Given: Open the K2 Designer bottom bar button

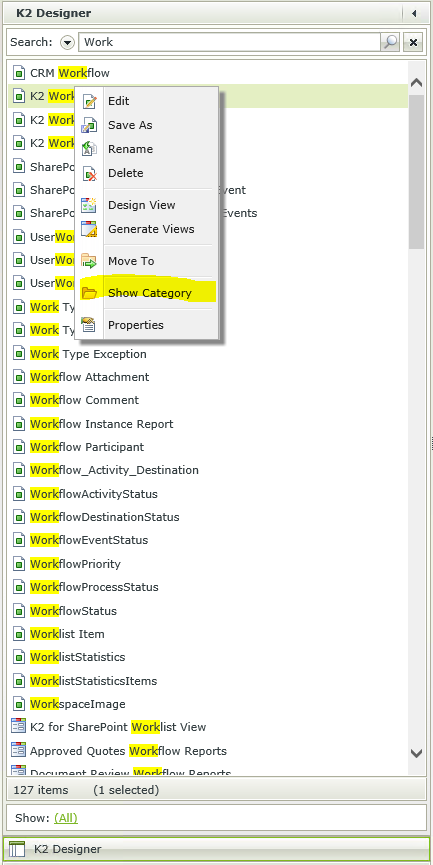Looking at the screenshot, I should coord(216,850).
